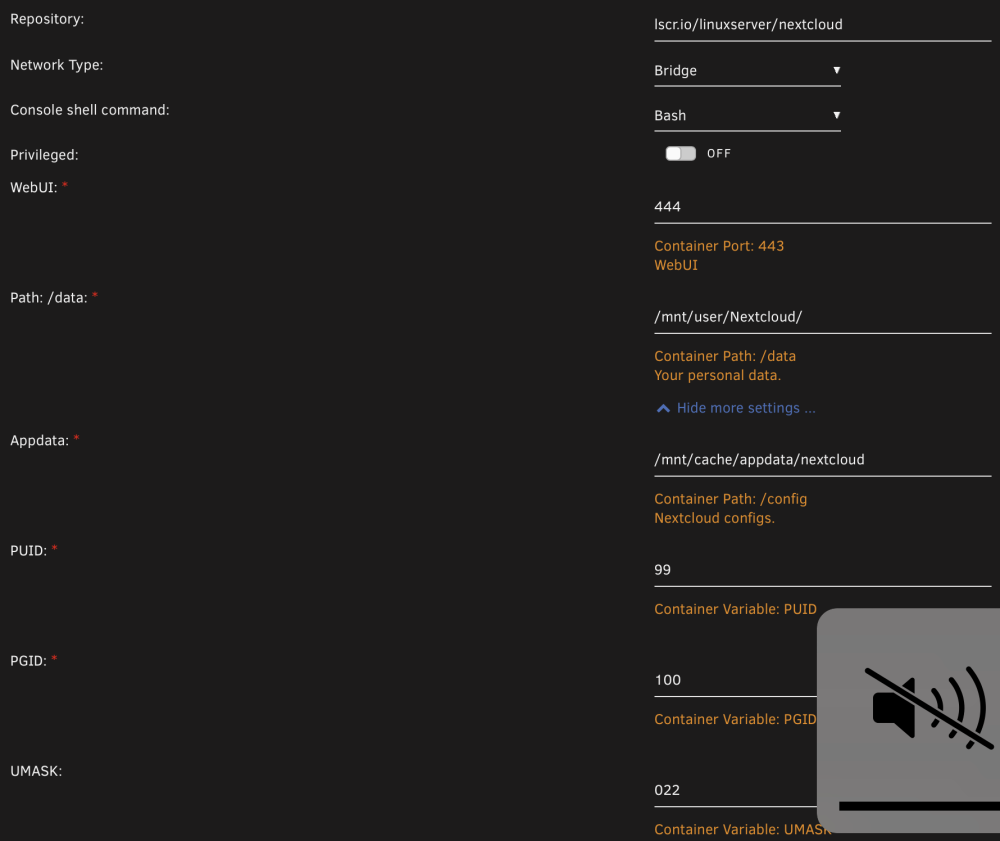This screenshot has height=841, width=1000.
Task: Click the 'PGID:' label
Action: pyautogui.click(x=29, y=661)
